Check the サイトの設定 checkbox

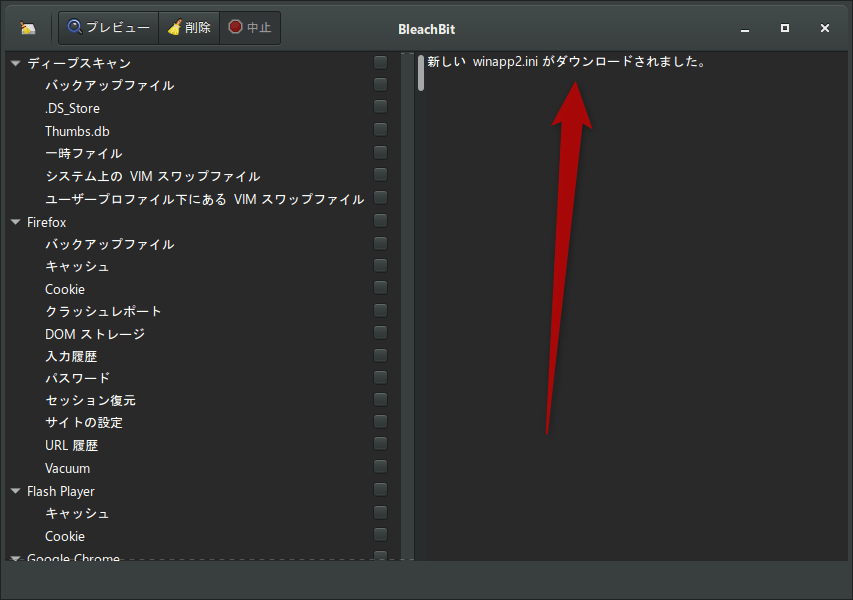pyautogui.click(x=381, y=422)
